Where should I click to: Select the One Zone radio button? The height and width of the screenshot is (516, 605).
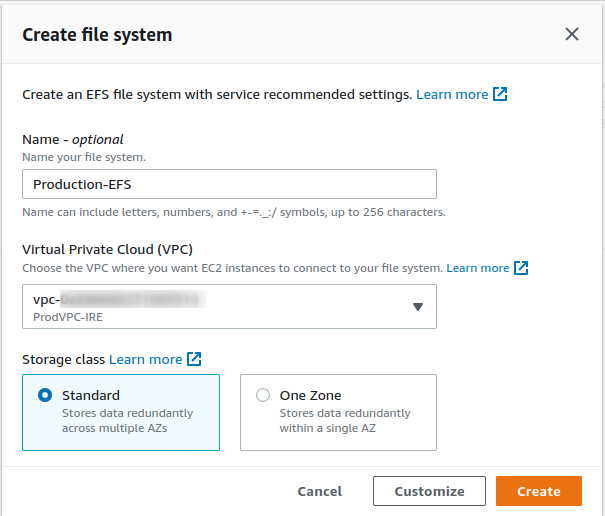coord(263,395)
